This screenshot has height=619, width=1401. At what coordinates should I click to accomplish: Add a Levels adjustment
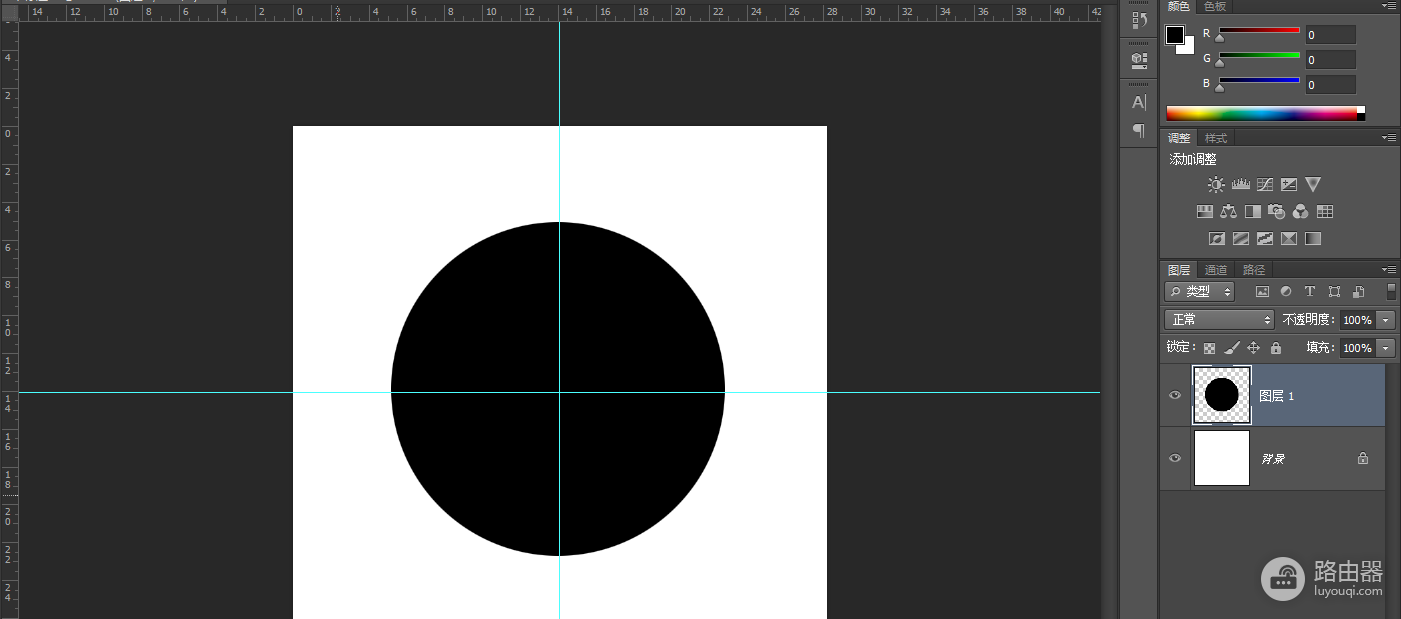(x=1241, y=184)
